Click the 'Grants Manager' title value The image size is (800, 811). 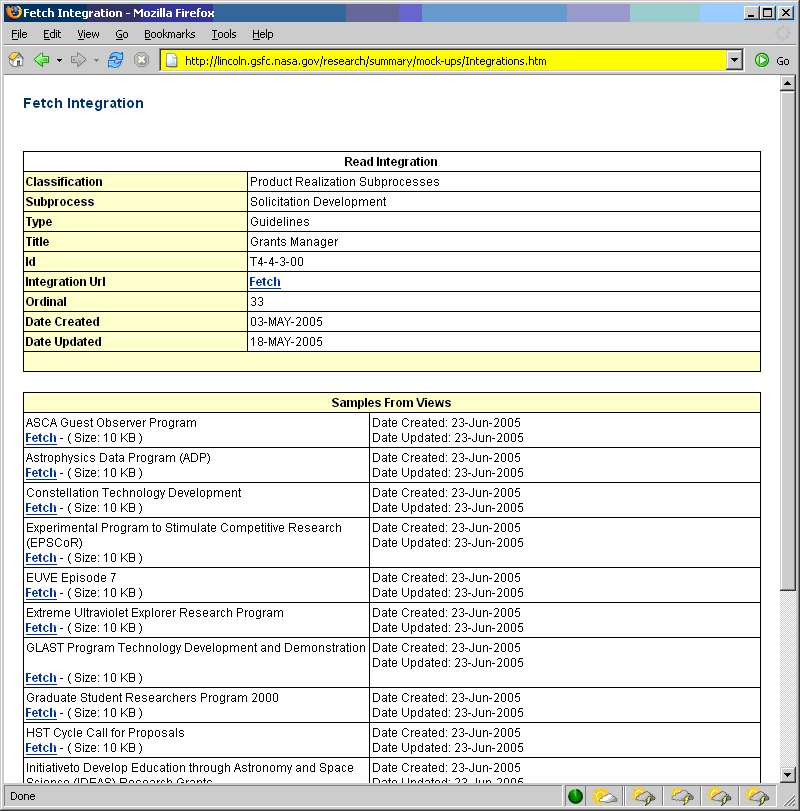[294, 242]
